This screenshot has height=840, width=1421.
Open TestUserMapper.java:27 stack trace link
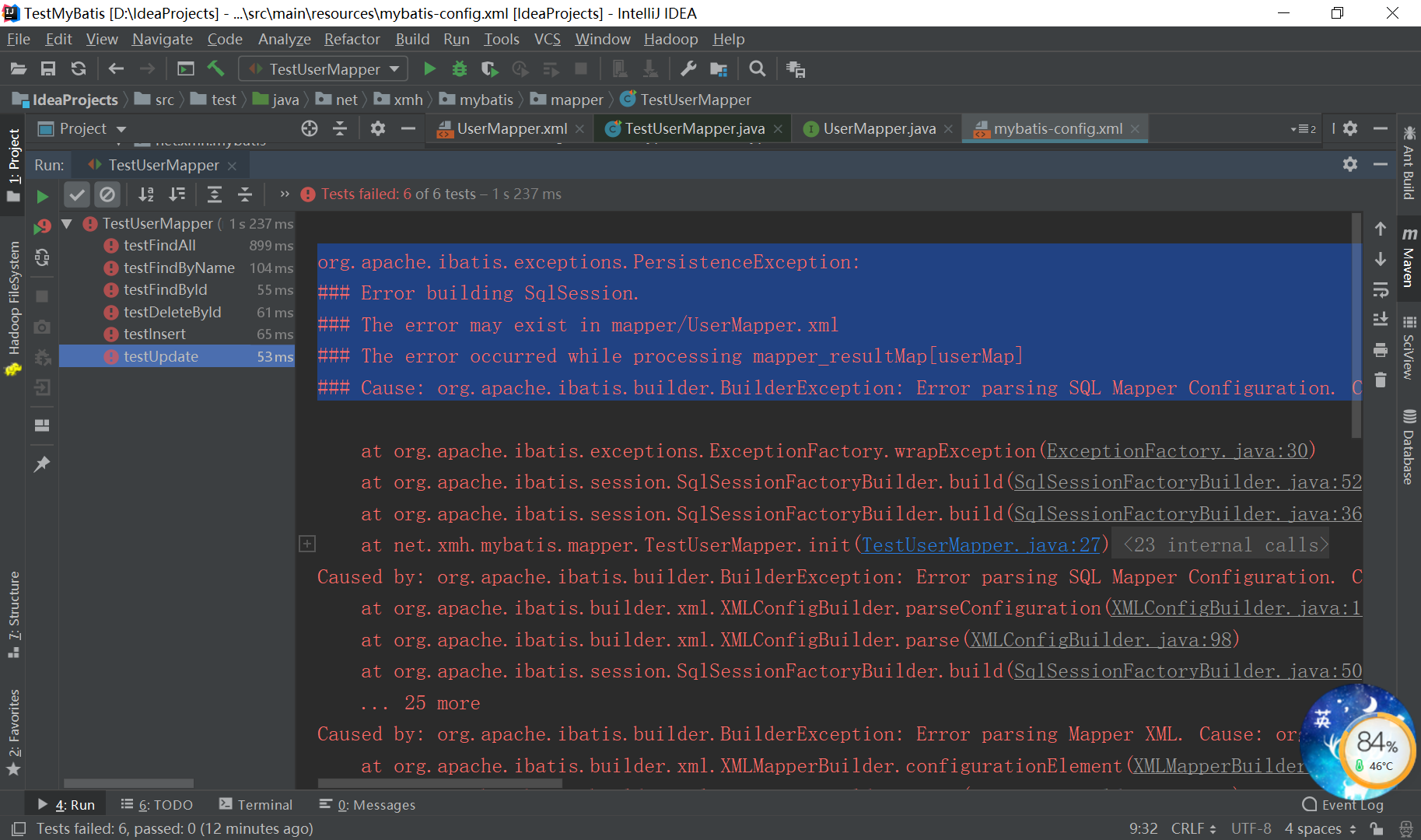pyautogui.click(x=981, y=545)
